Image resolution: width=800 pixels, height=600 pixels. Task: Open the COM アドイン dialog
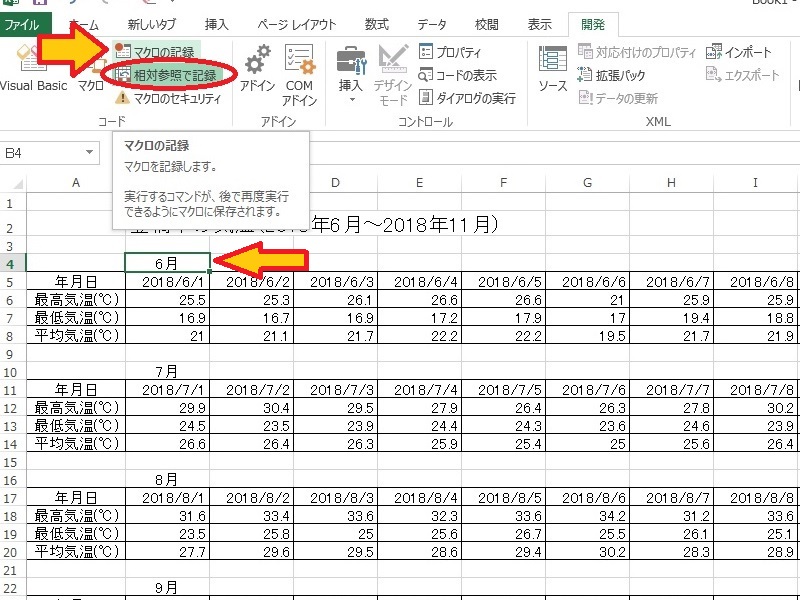299,75
